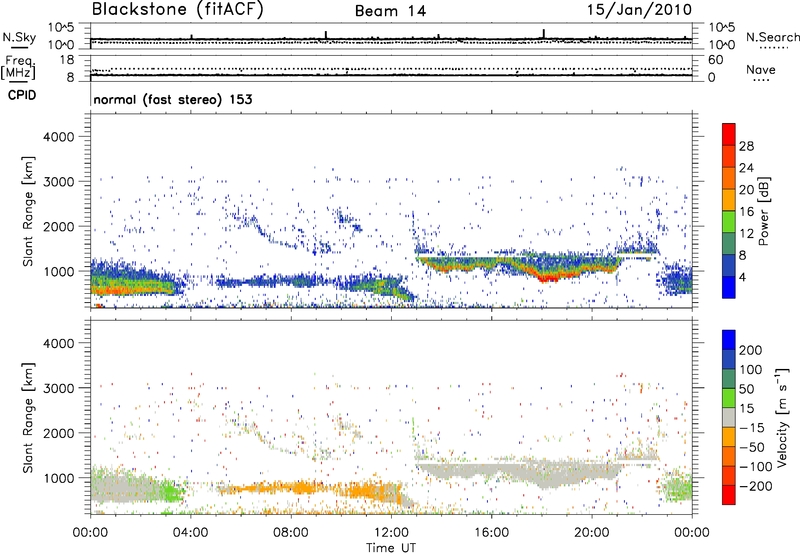Pick the bright blue bottom segment of the power colorbar
Screen dimensions: 800x554
point(729,288)
